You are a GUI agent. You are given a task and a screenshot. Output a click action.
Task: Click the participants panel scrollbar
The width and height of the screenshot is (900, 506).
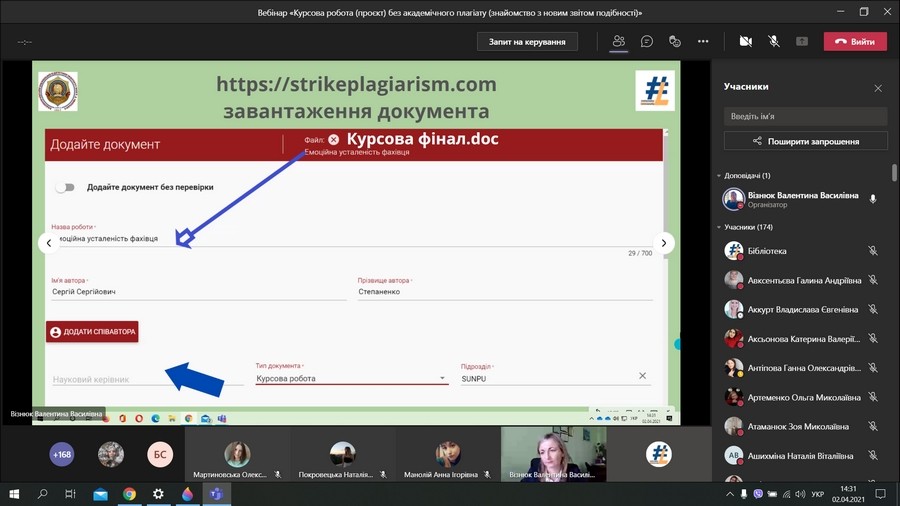click(x=894, y=173)
